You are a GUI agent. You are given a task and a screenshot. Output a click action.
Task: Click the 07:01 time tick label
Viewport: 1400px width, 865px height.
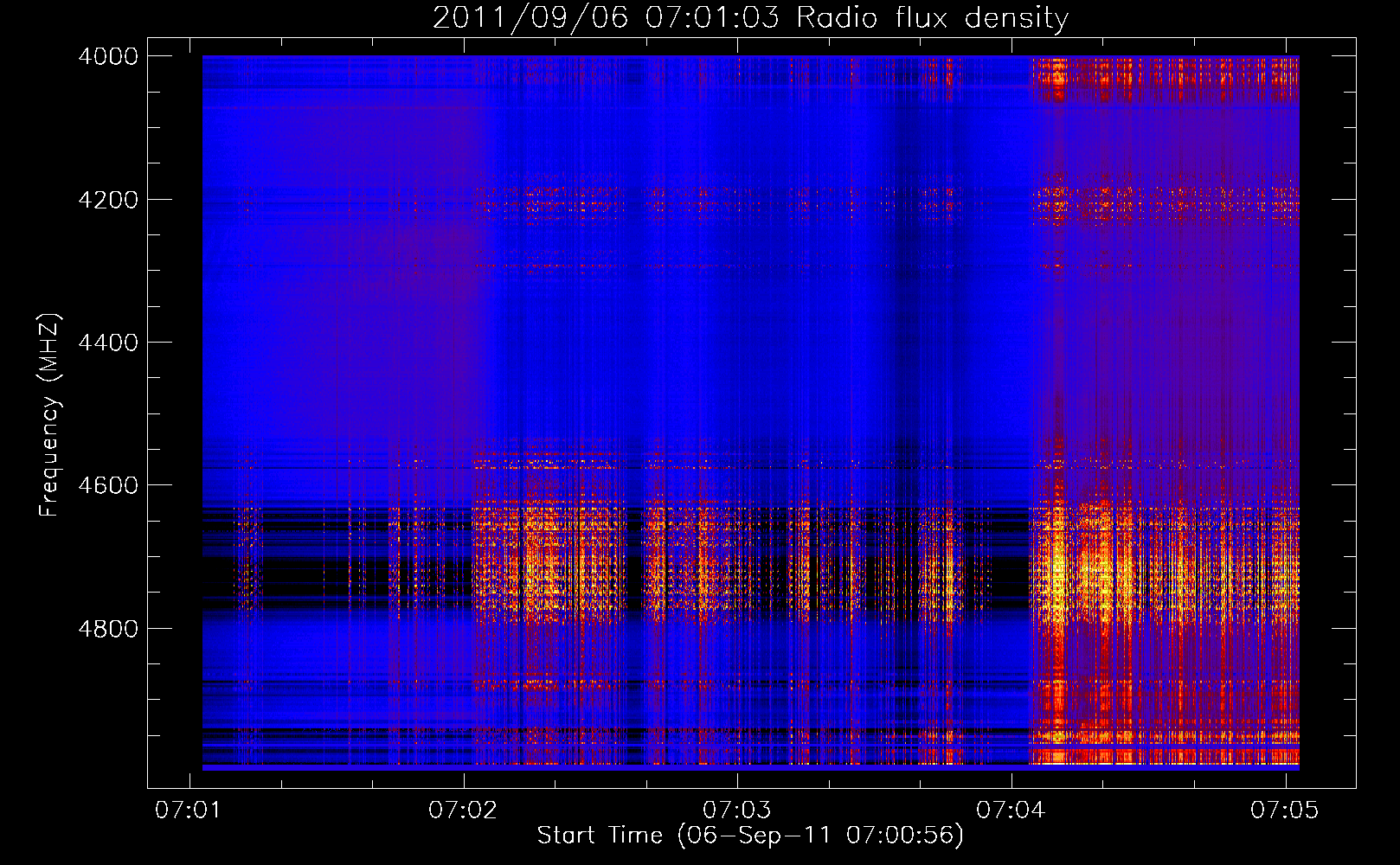click(189, 810)
